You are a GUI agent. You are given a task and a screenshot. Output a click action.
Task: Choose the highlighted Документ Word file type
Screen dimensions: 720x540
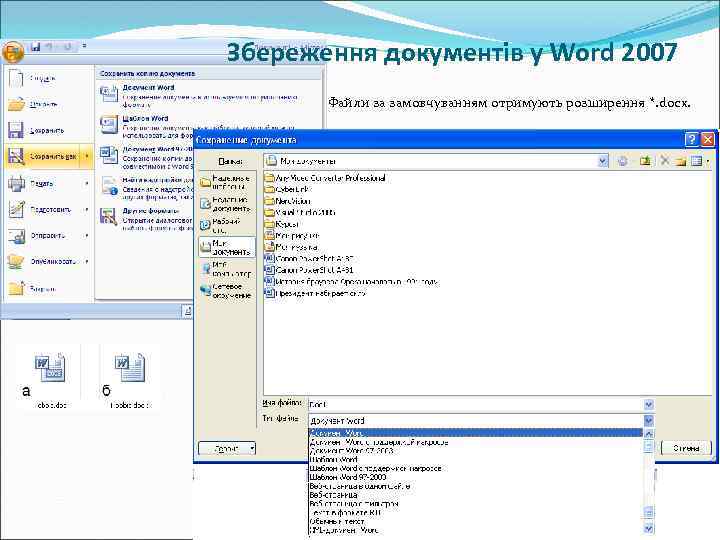pyautogui.click(x=475, y=433)
